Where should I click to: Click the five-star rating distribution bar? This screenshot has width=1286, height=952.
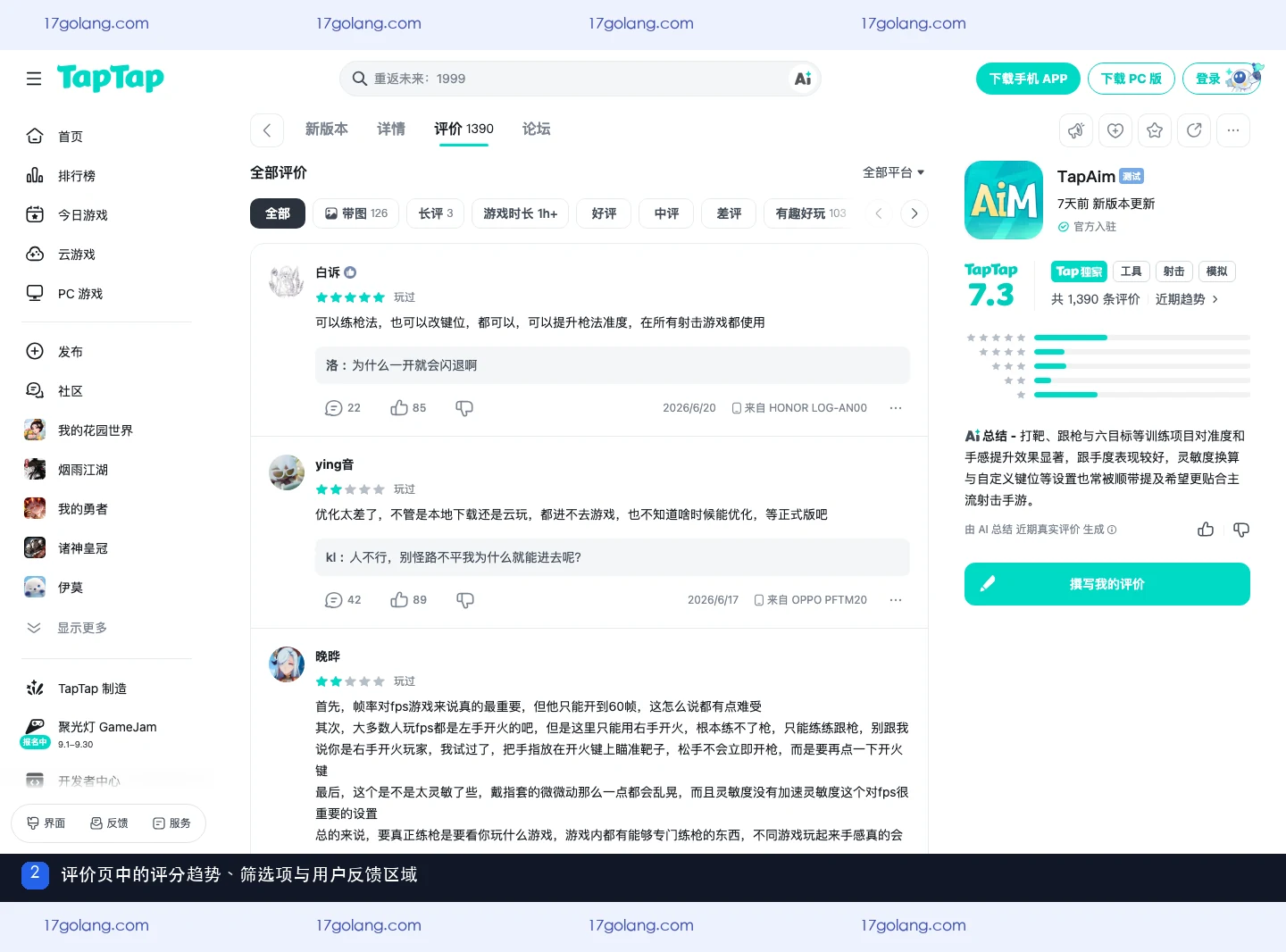[x=1142, y=338]
